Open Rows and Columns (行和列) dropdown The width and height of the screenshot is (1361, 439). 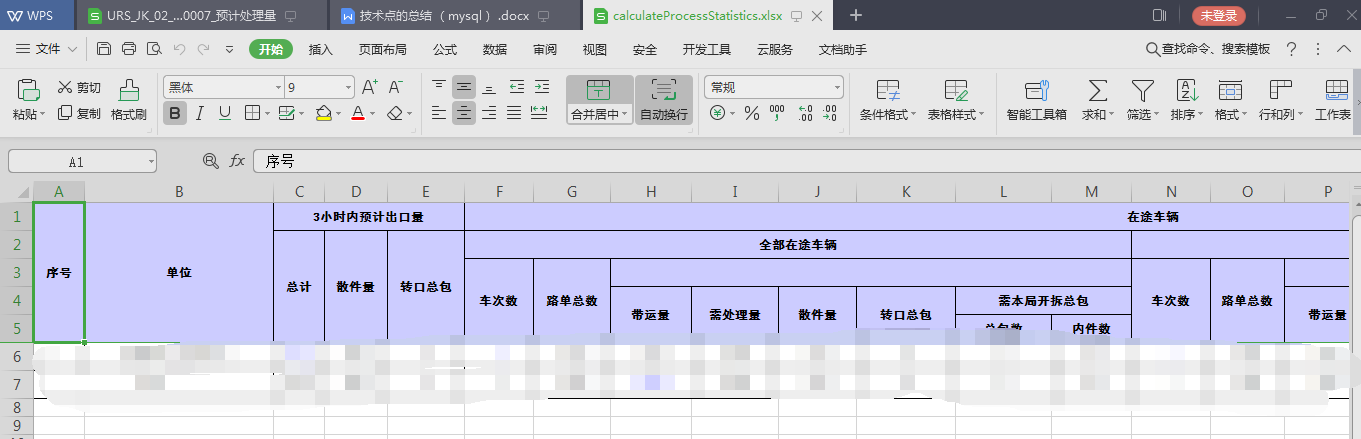tap(1280, 100)
